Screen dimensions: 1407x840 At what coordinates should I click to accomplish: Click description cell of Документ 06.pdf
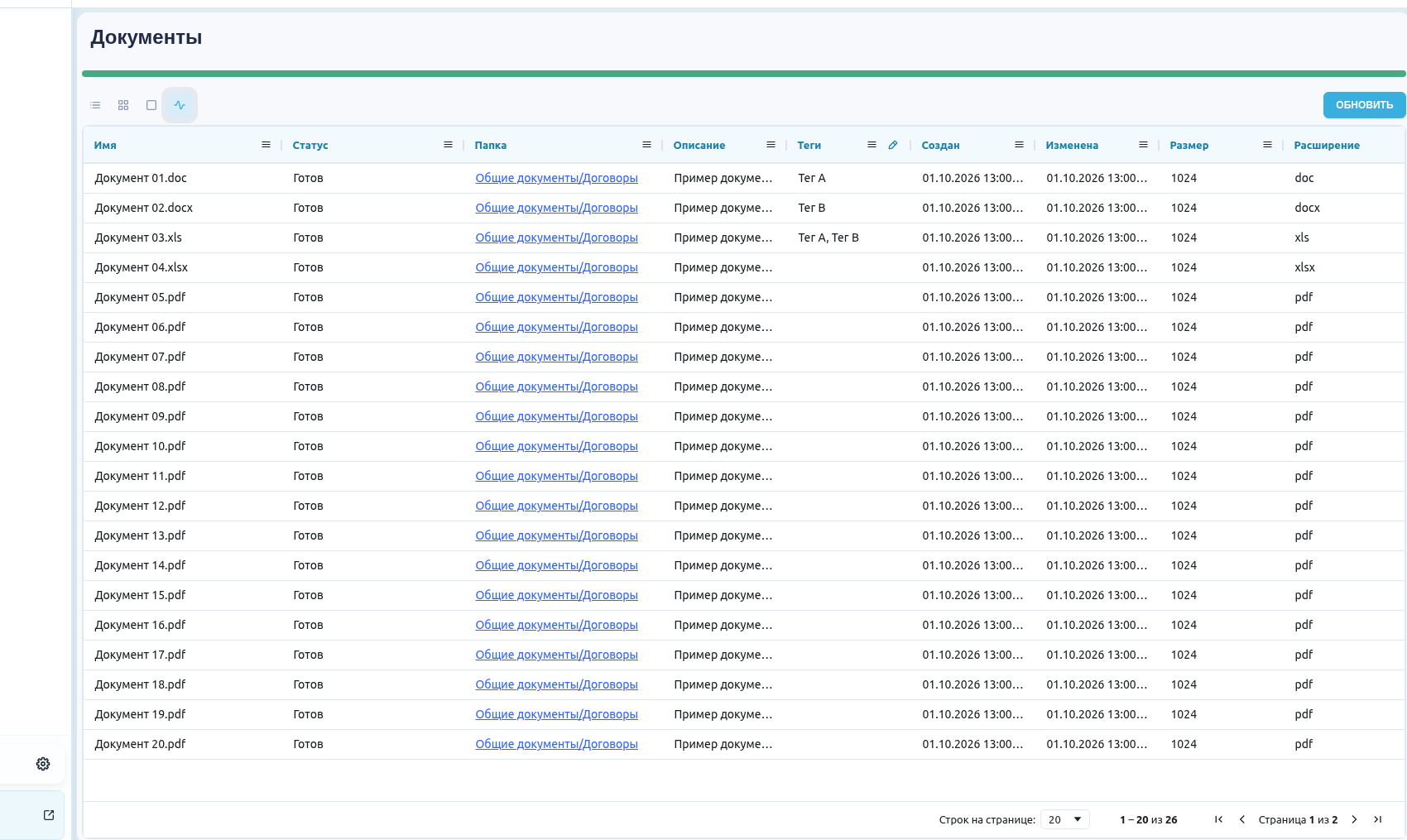coord(723,327)
